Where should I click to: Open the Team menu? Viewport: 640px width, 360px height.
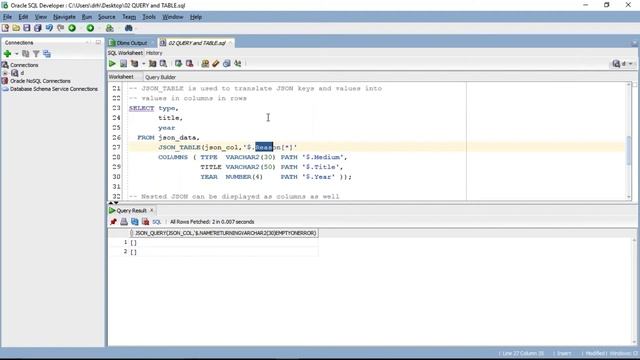pos(129,17)
